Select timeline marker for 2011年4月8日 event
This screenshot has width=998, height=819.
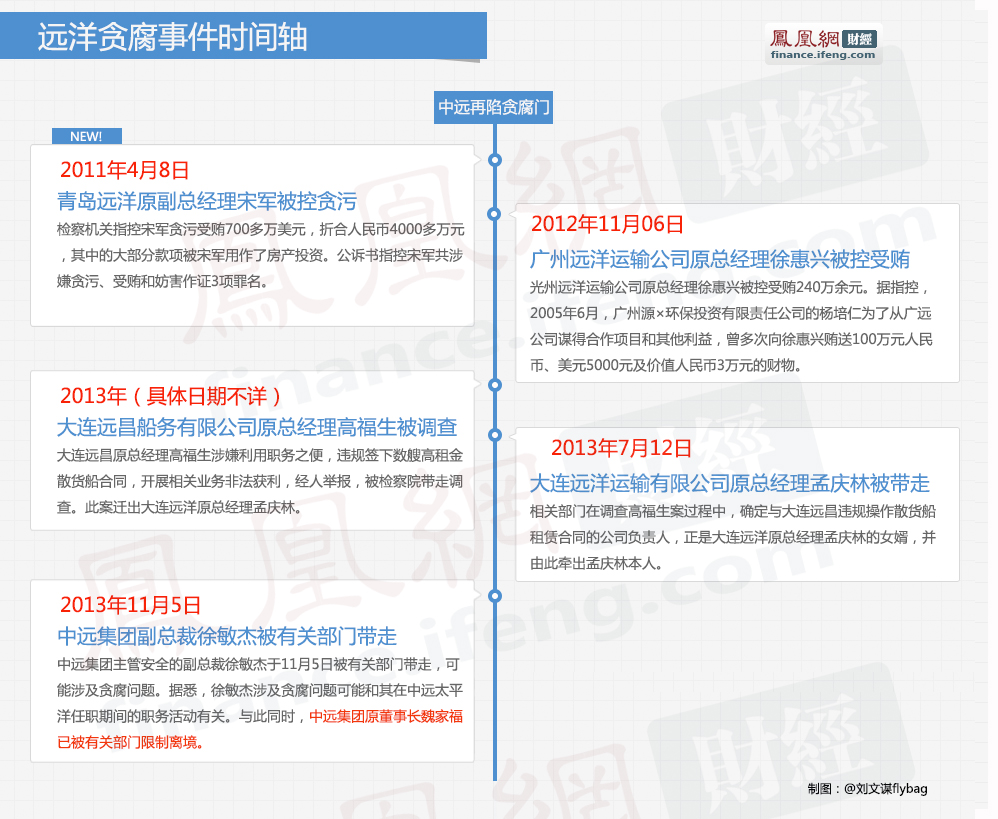click(495, 160)
